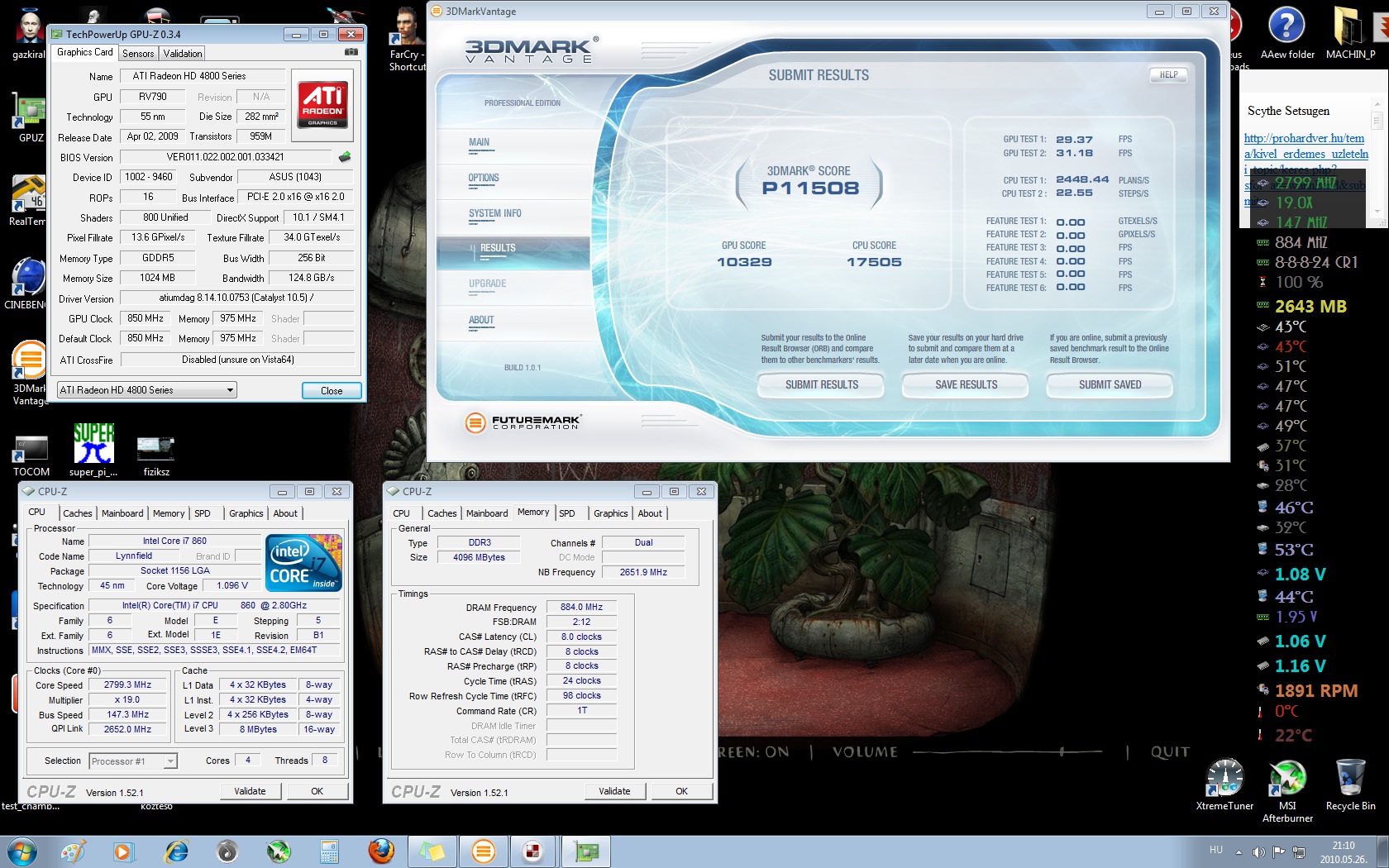This screenshot has height=868, width=1389.
Task: Click the taskbar clock showing 21:10
Action: tap(1343, 852)
